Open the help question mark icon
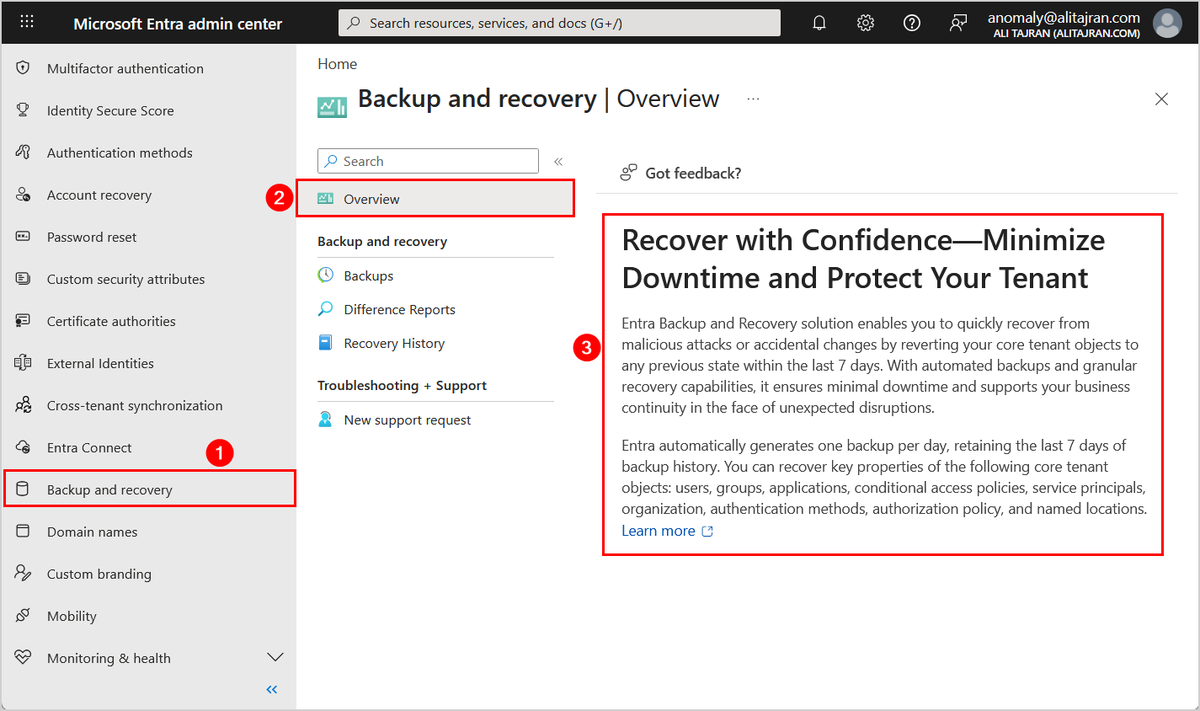 [x=912, y=23]
